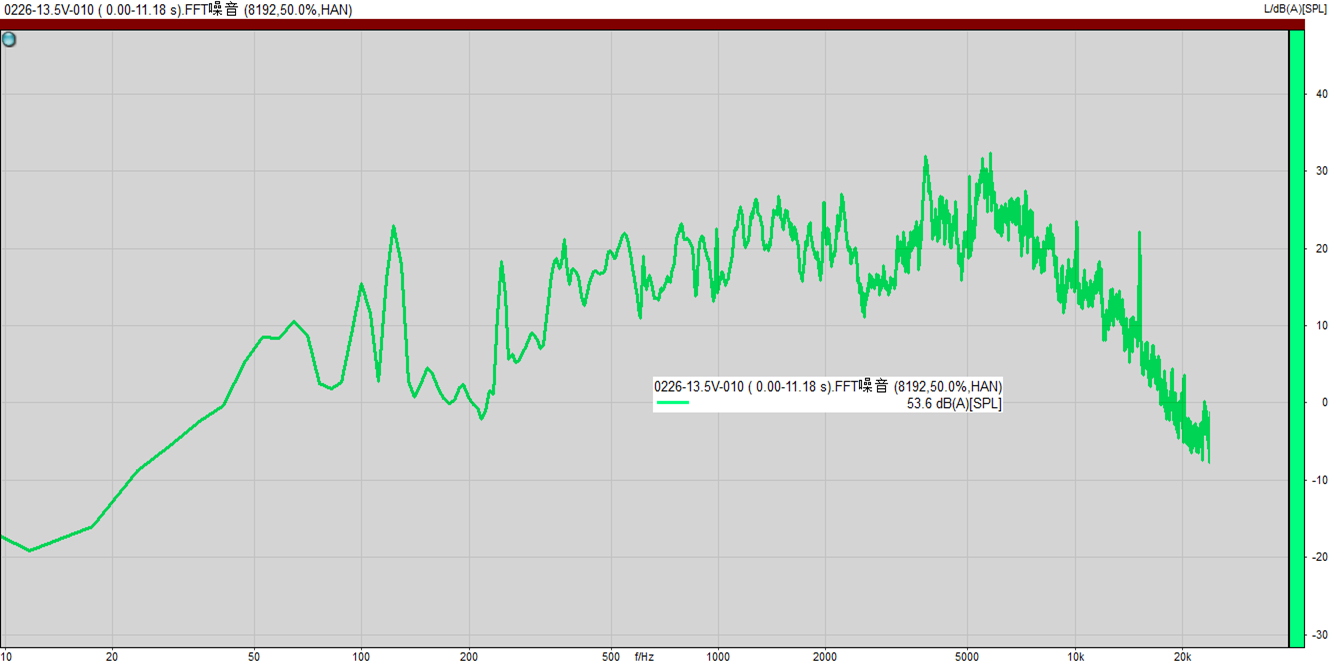Screen dimensions: 1331x665
Task: Click the 5000 Hz axis tick label
Action: (966, 657)
